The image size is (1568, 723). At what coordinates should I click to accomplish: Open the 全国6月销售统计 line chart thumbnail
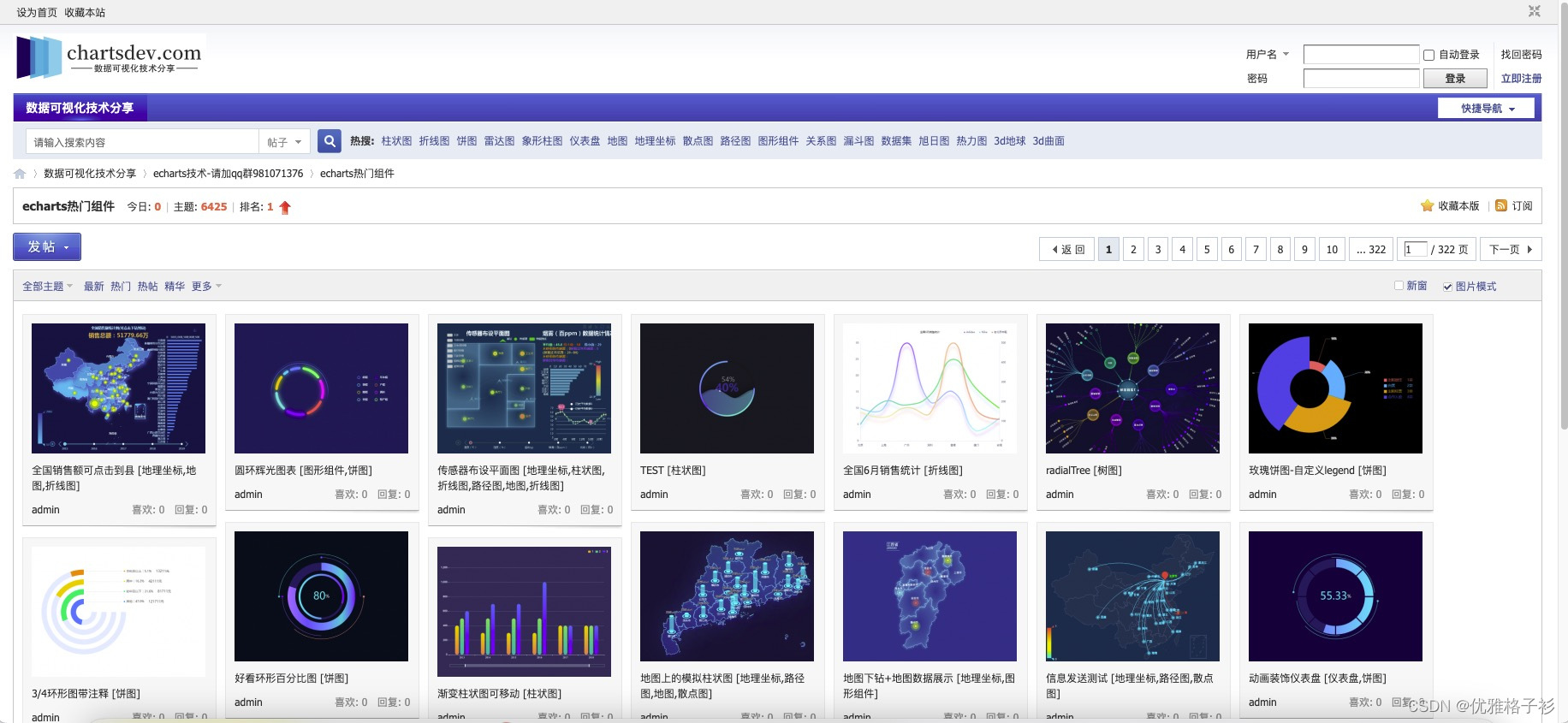930,388
